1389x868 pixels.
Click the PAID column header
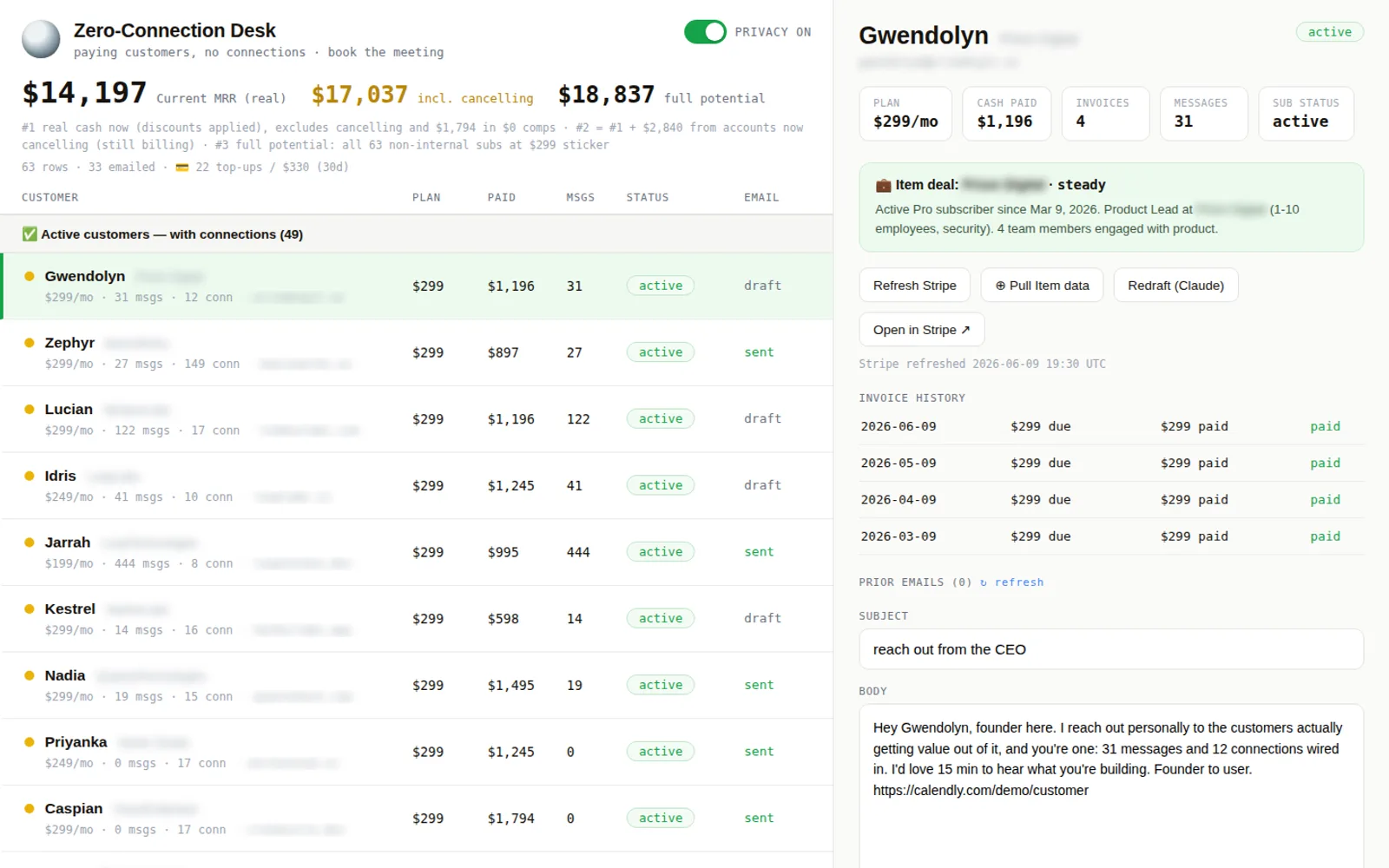click(x=502, y=198)
